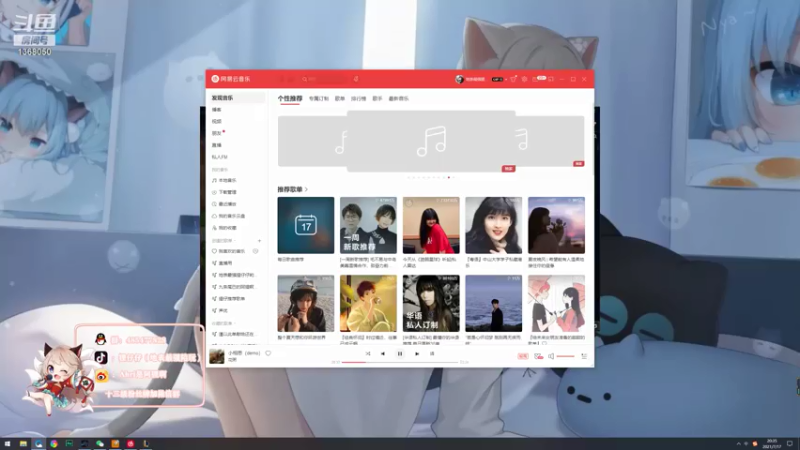
Task: Click the center banner carousel image
Action: pyautogui.click(x=431, y=141)
